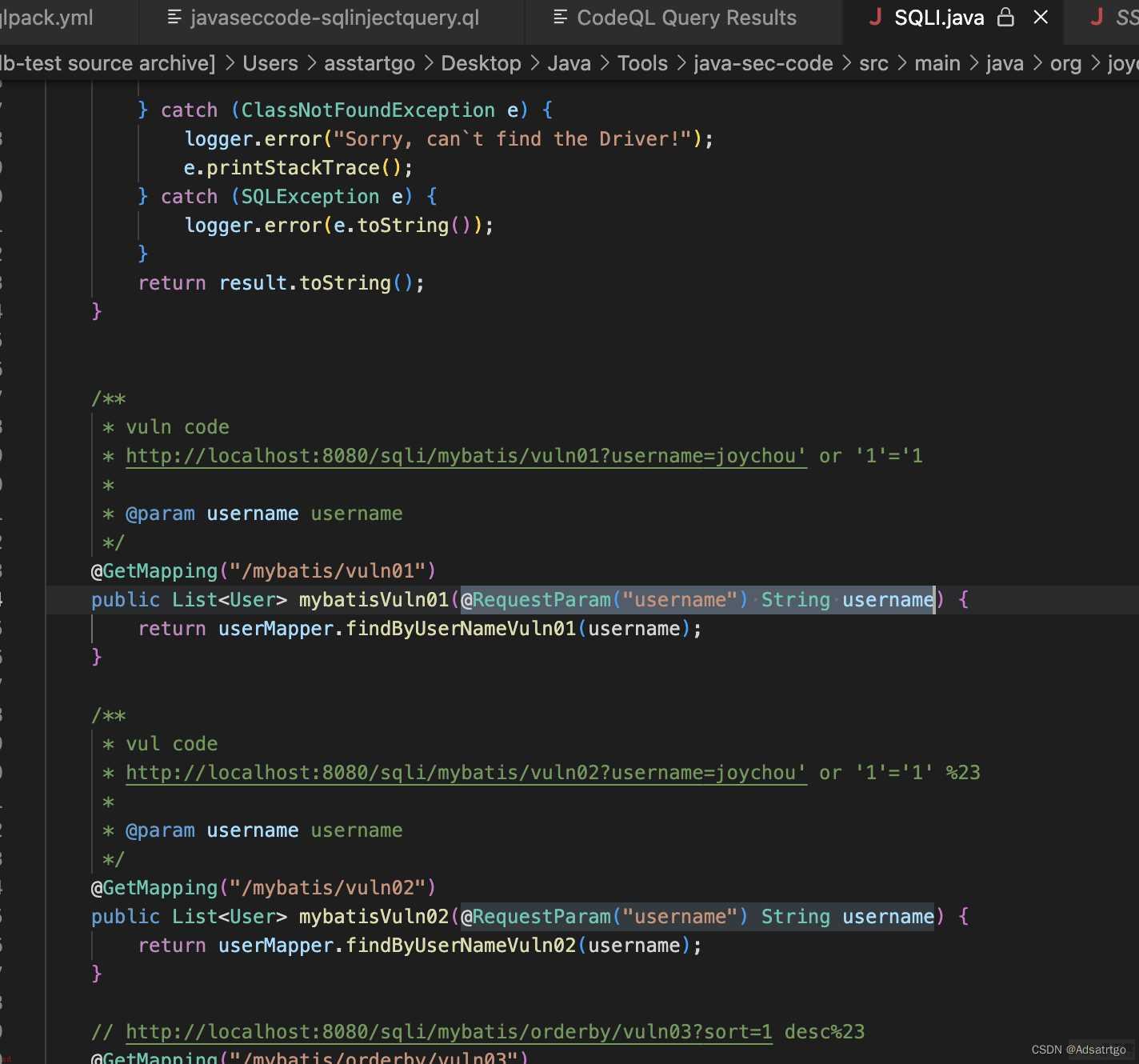
Task: Click the file icon on the CodeQL Query Results tab
Action: tap(561, 17)
